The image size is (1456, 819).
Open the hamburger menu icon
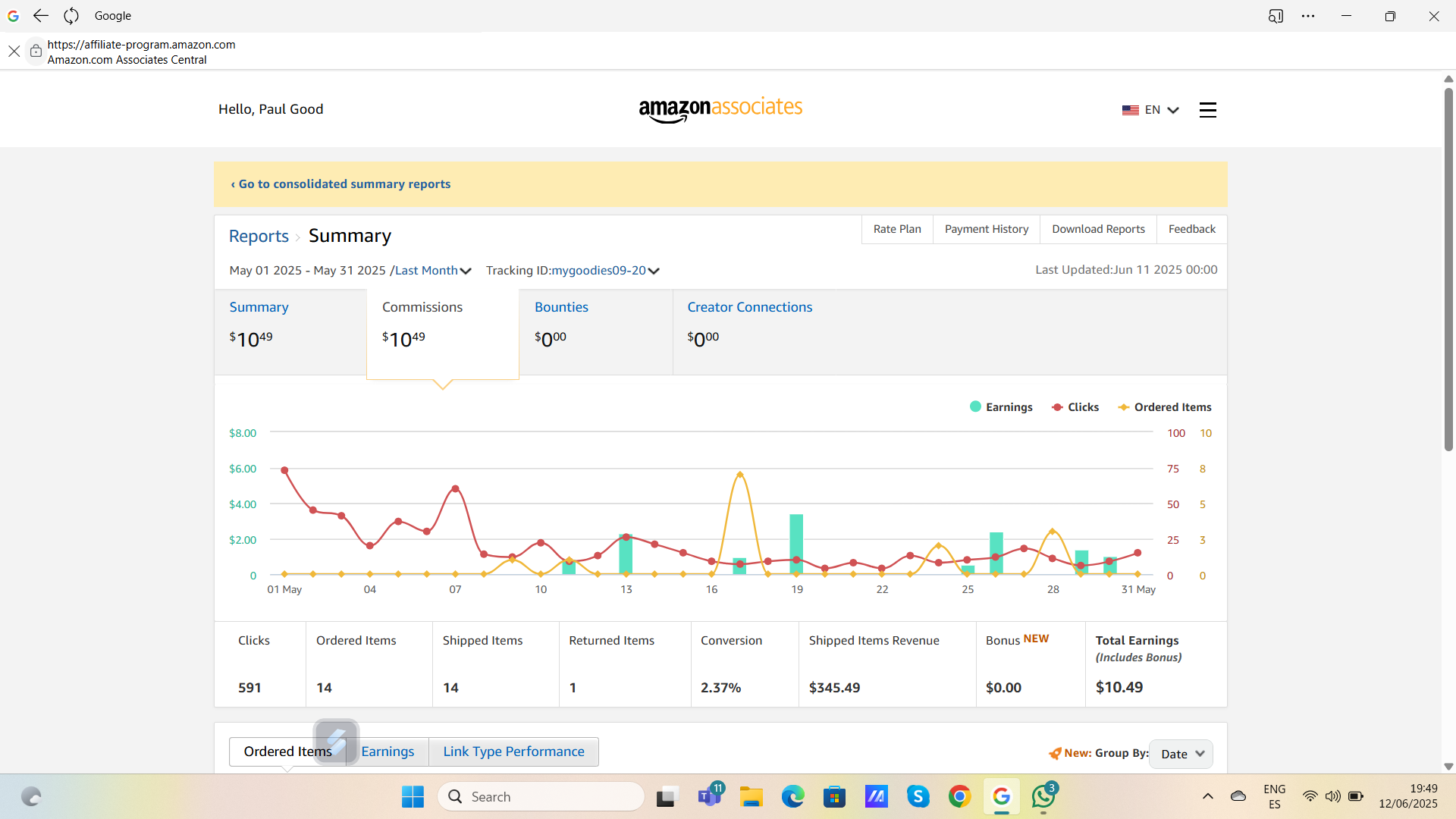point(1207,110)
